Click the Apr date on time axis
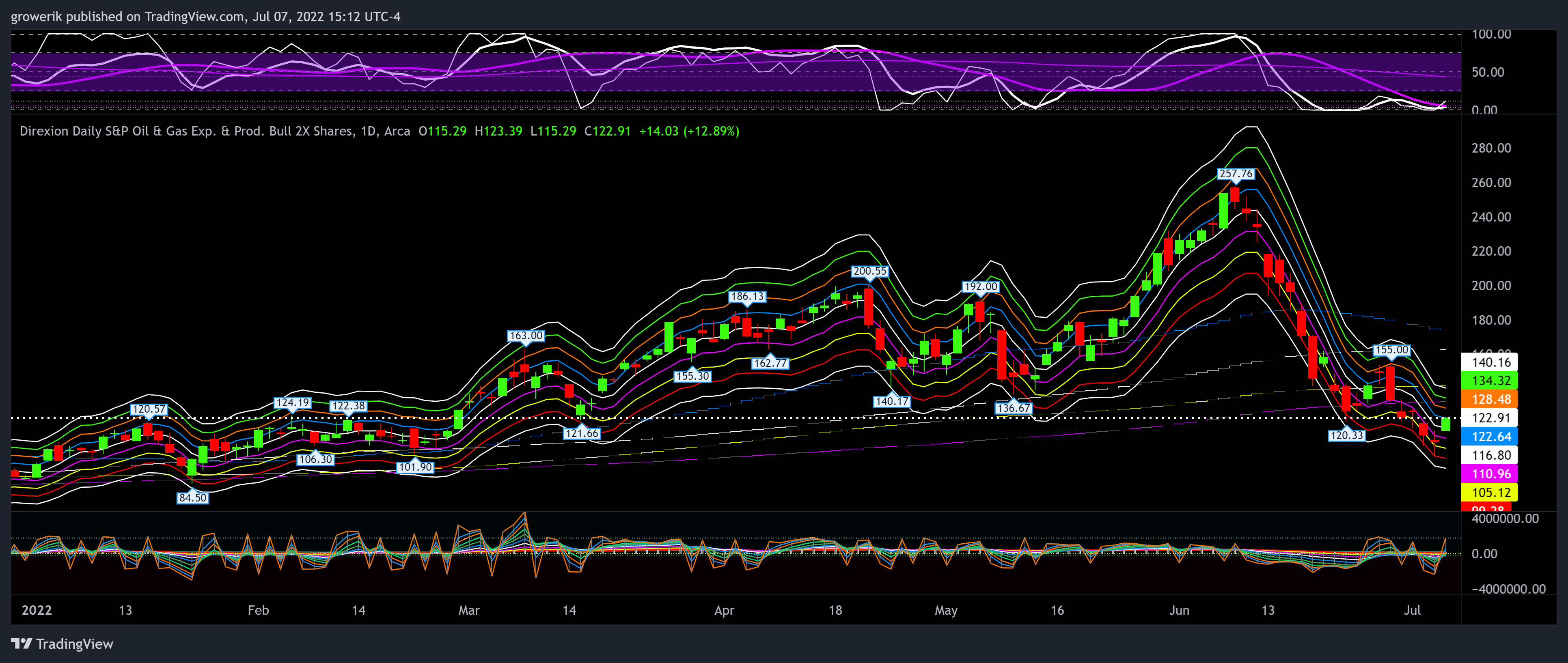The height and width of the screenshot is (663, 1568). [725, 610]
